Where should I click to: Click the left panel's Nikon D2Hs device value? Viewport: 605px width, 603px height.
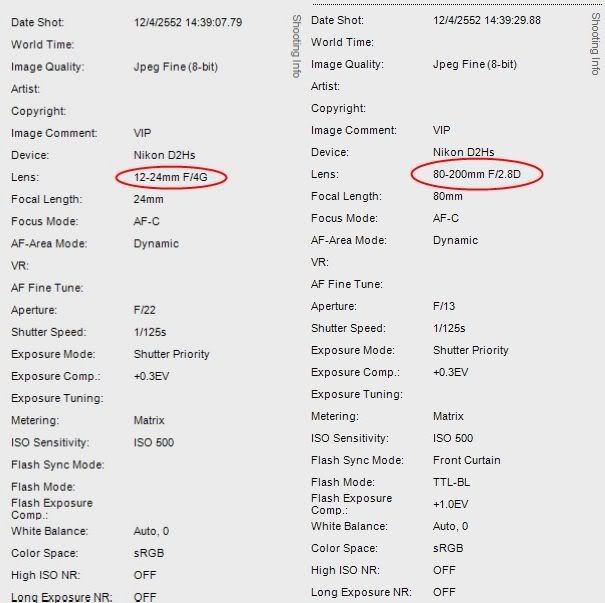point(164,155)
